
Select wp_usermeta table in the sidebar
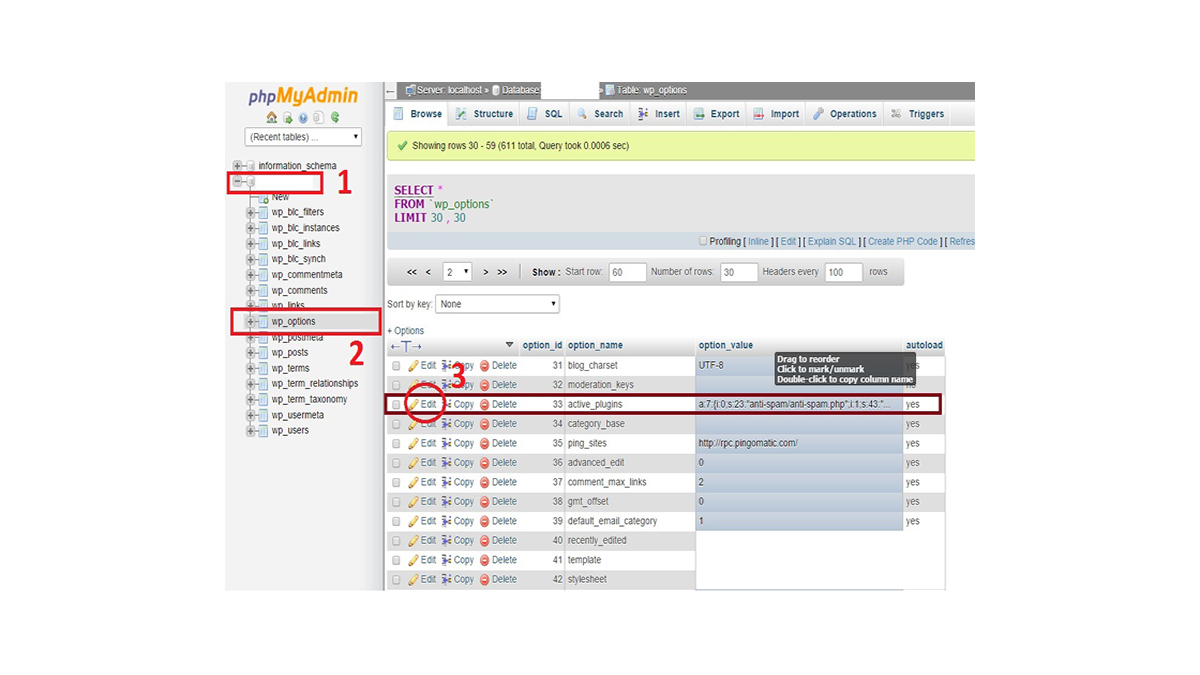[297, 415]
